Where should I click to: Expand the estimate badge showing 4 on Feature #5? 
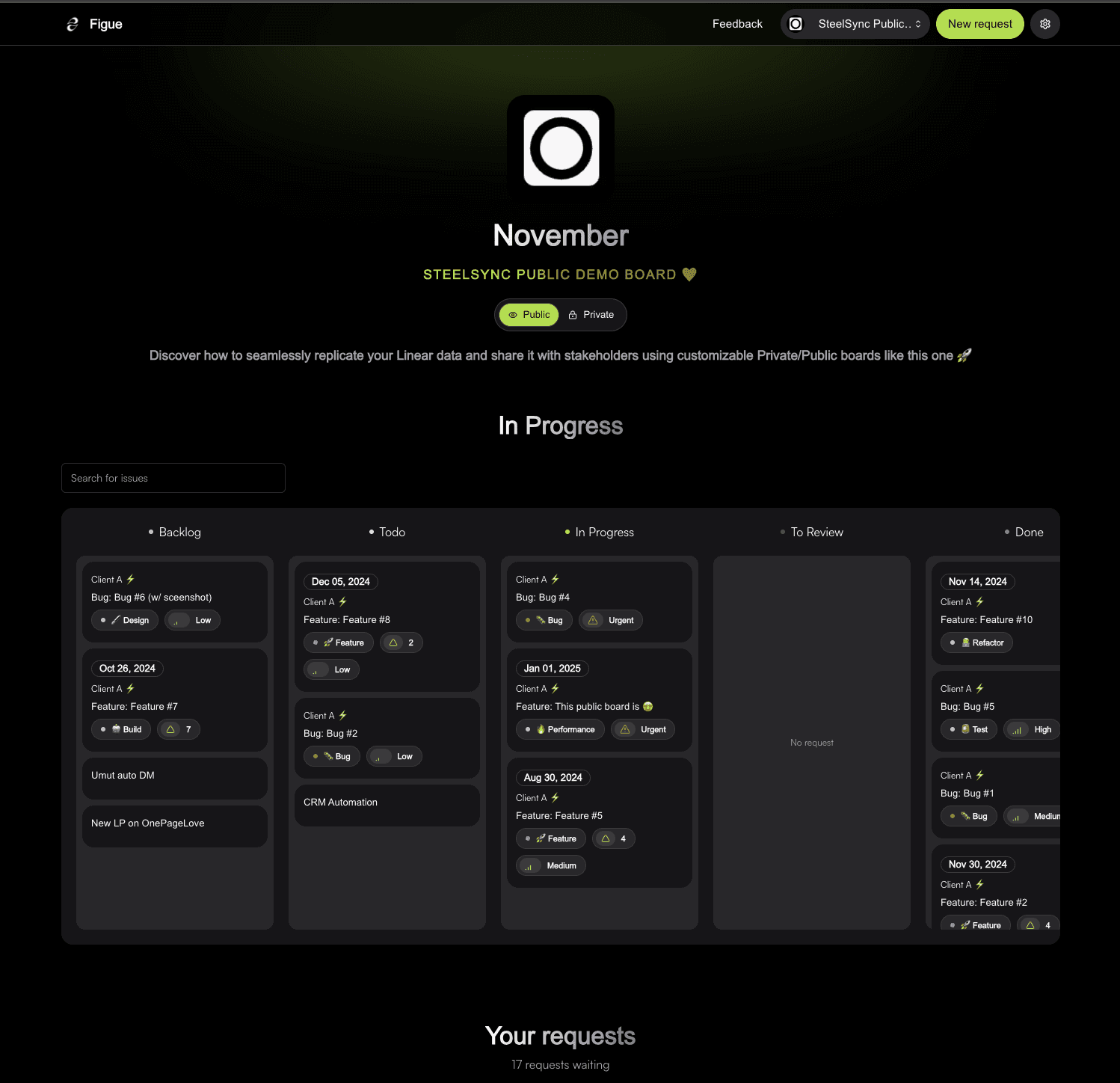point(613,838)
